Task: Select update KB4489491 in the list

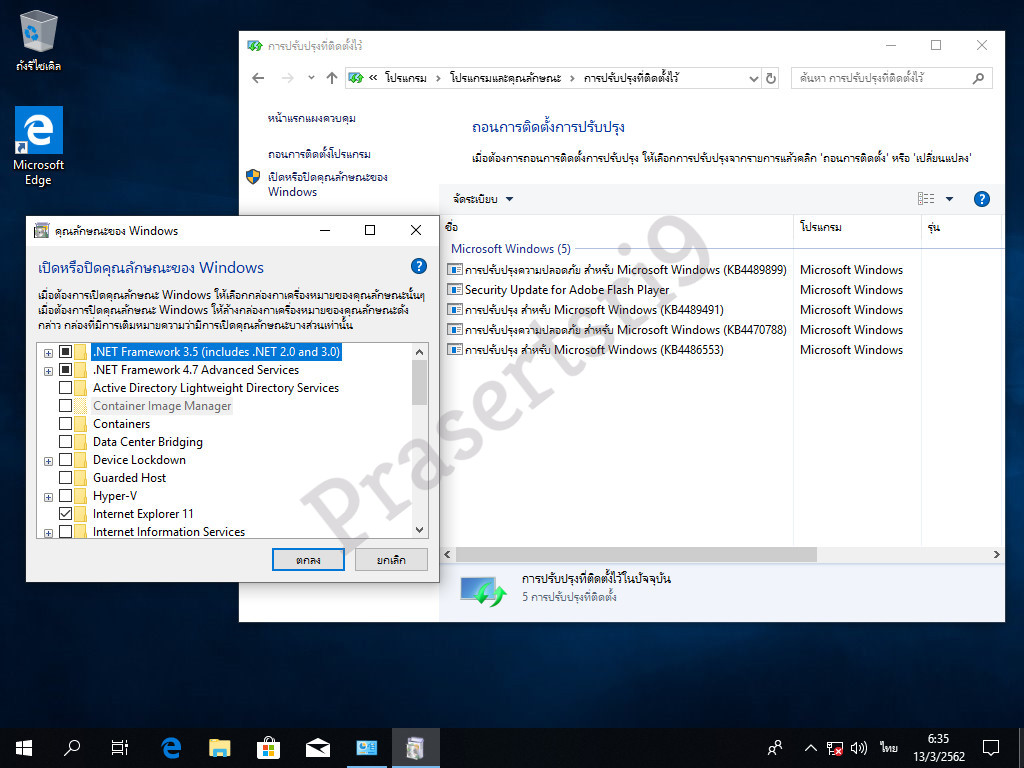Action: point(594,310)
